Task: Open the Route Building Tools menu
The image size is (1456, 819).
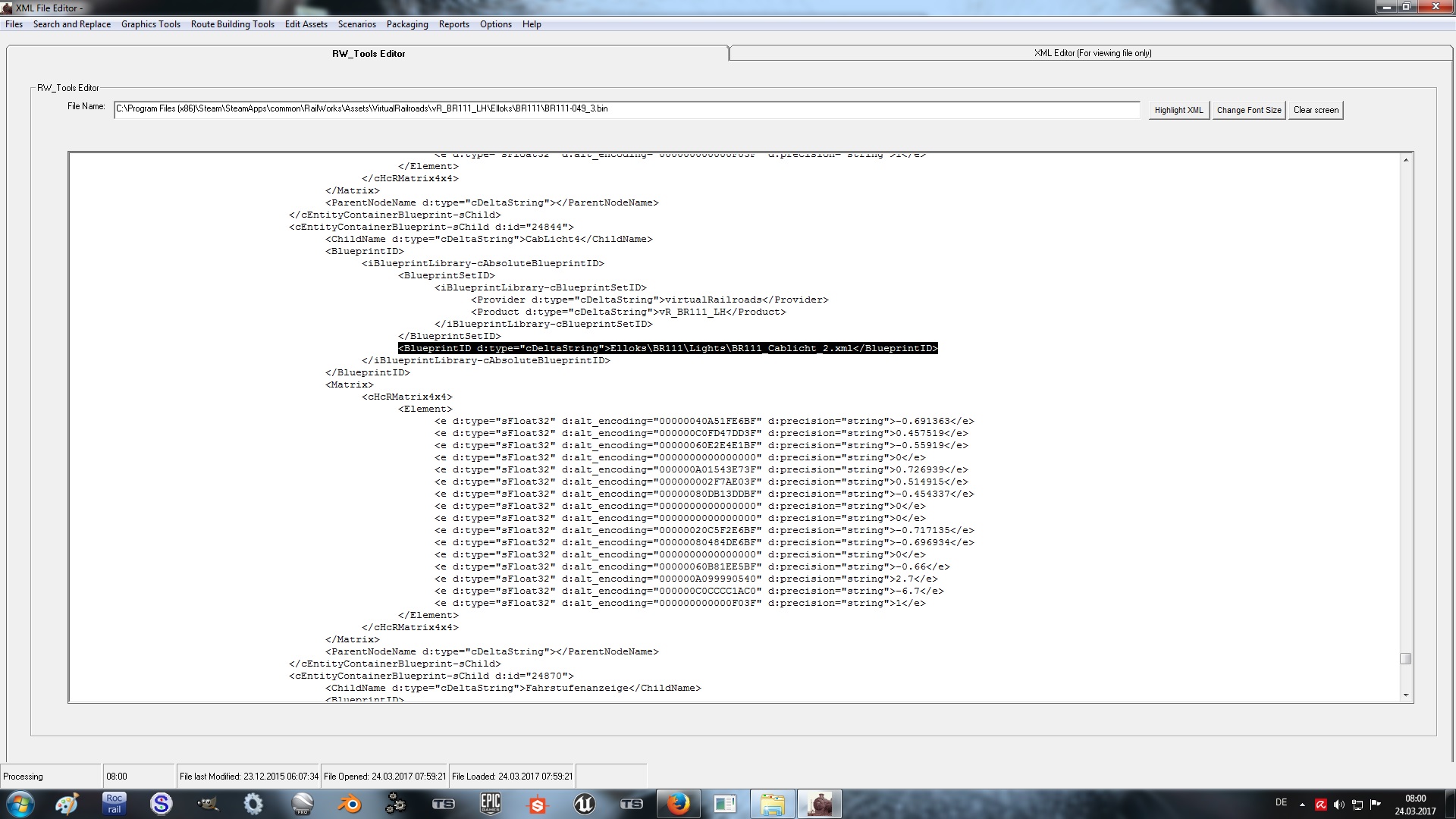Action: pyautogui.click(x=232, y=24)
